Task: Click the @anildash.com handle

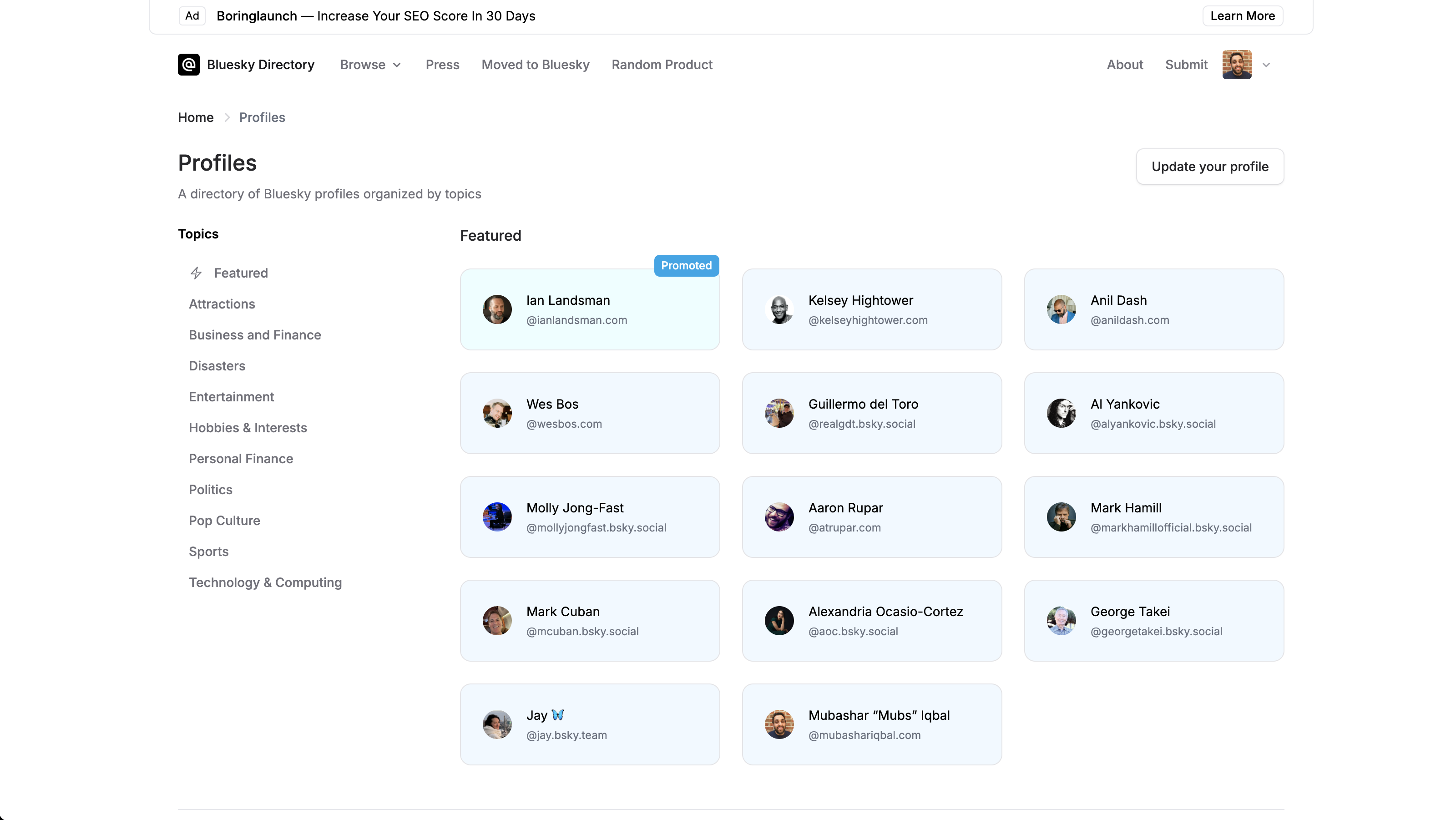Action: 1130,320
